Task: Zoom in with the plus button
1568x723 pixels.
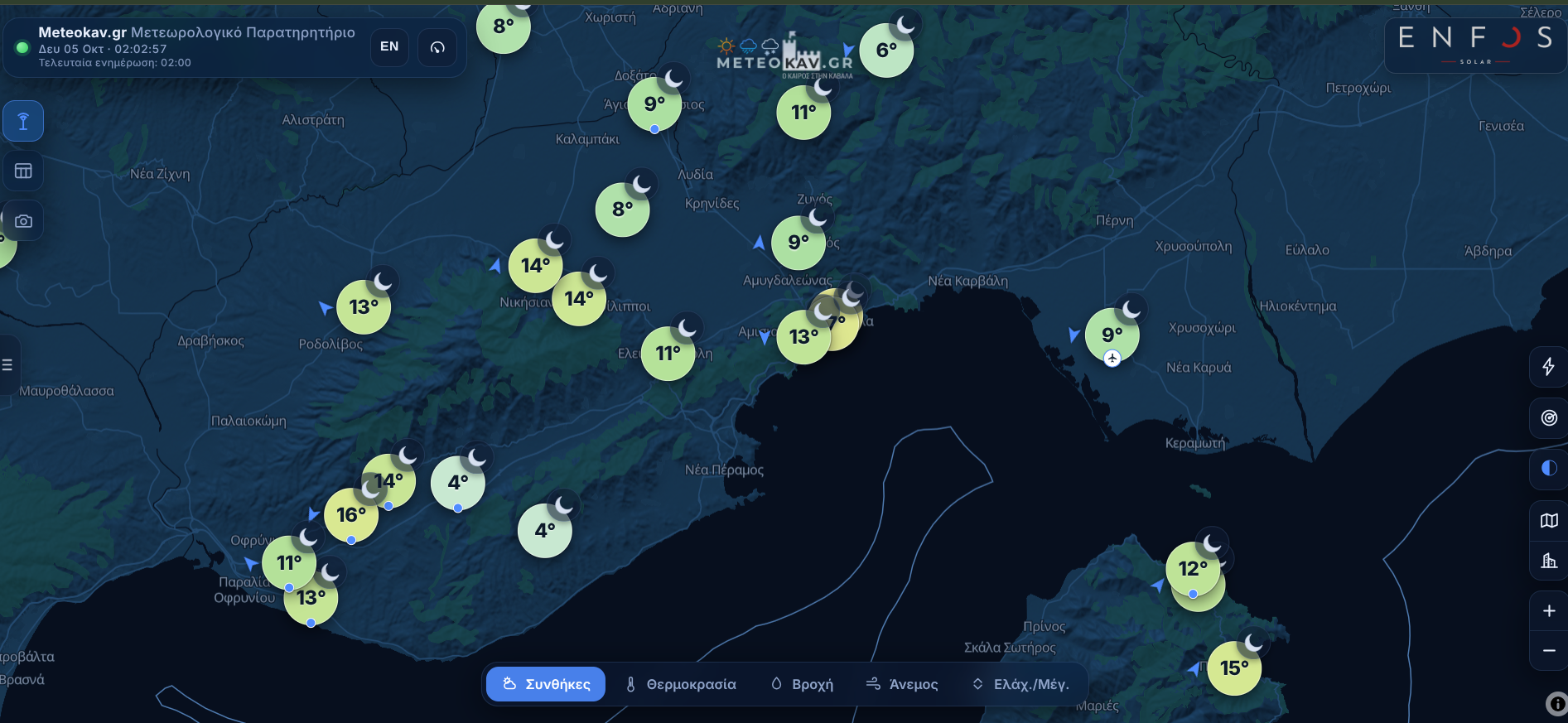Action: coord(1548,611)
